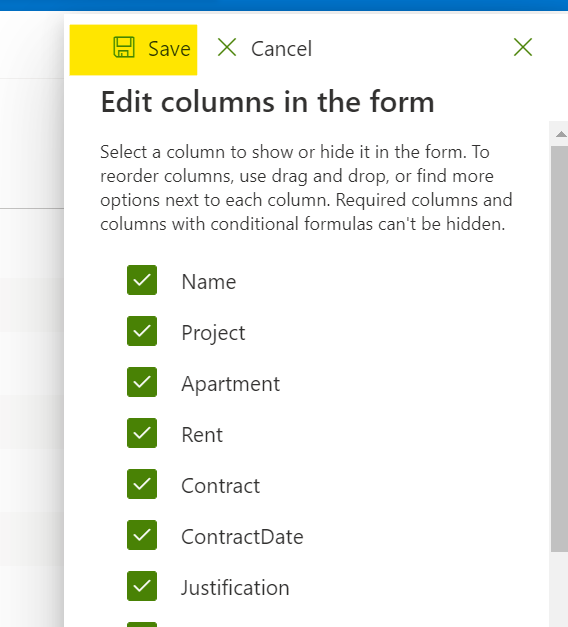Toggle the partially visible checkbox below Justification
568x627 pixels.
point(142,625)
